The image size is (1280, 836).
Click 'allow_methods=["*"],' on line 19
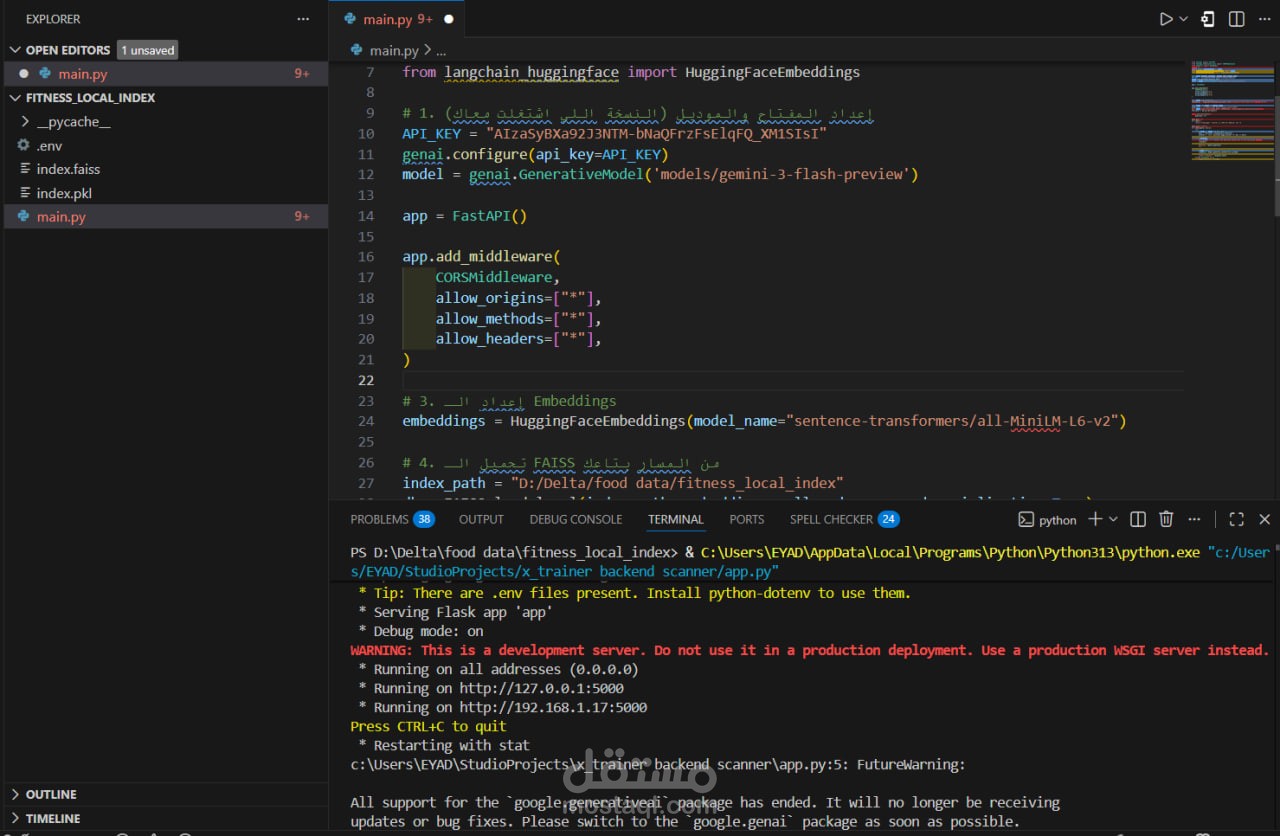point(518,318)
